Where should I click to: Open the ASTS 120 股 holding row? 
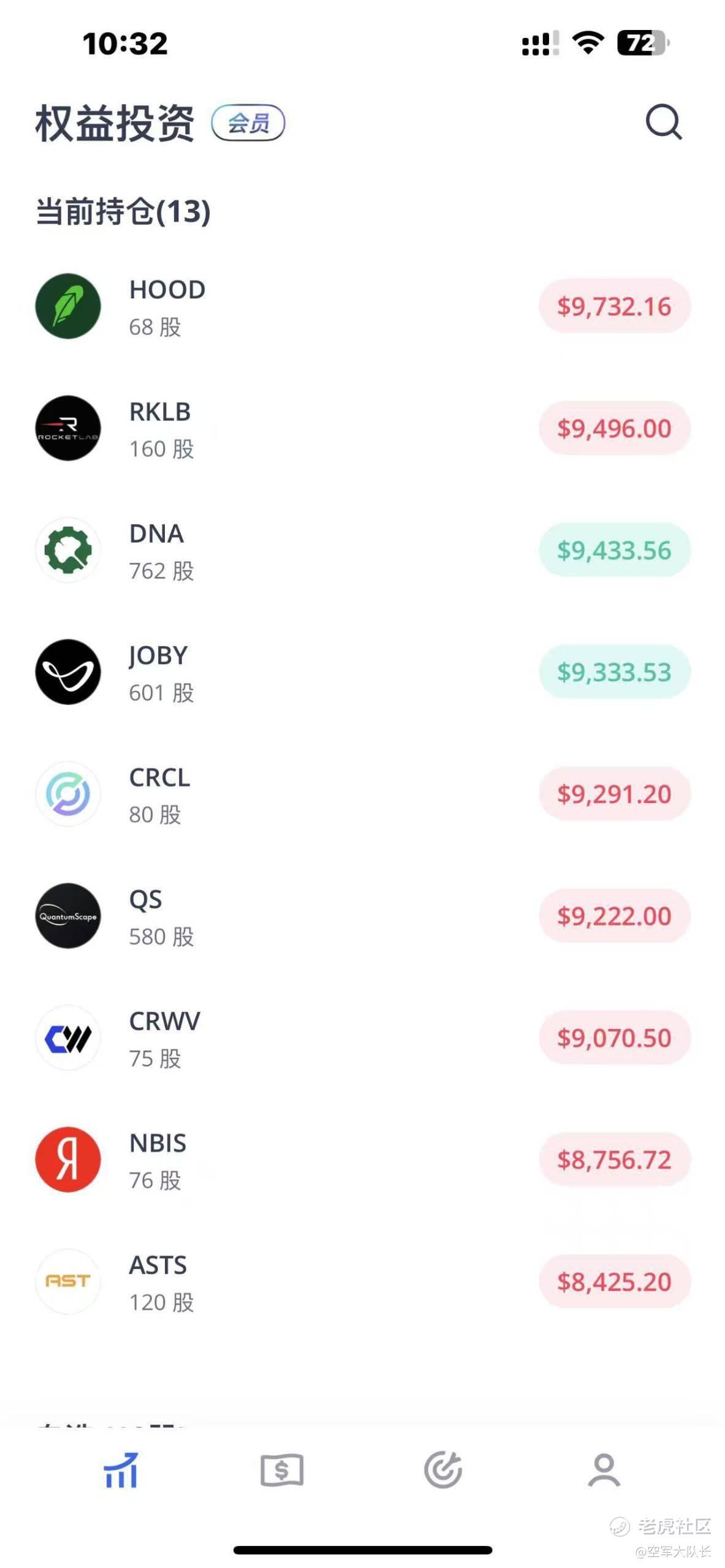pos(306,1282)
